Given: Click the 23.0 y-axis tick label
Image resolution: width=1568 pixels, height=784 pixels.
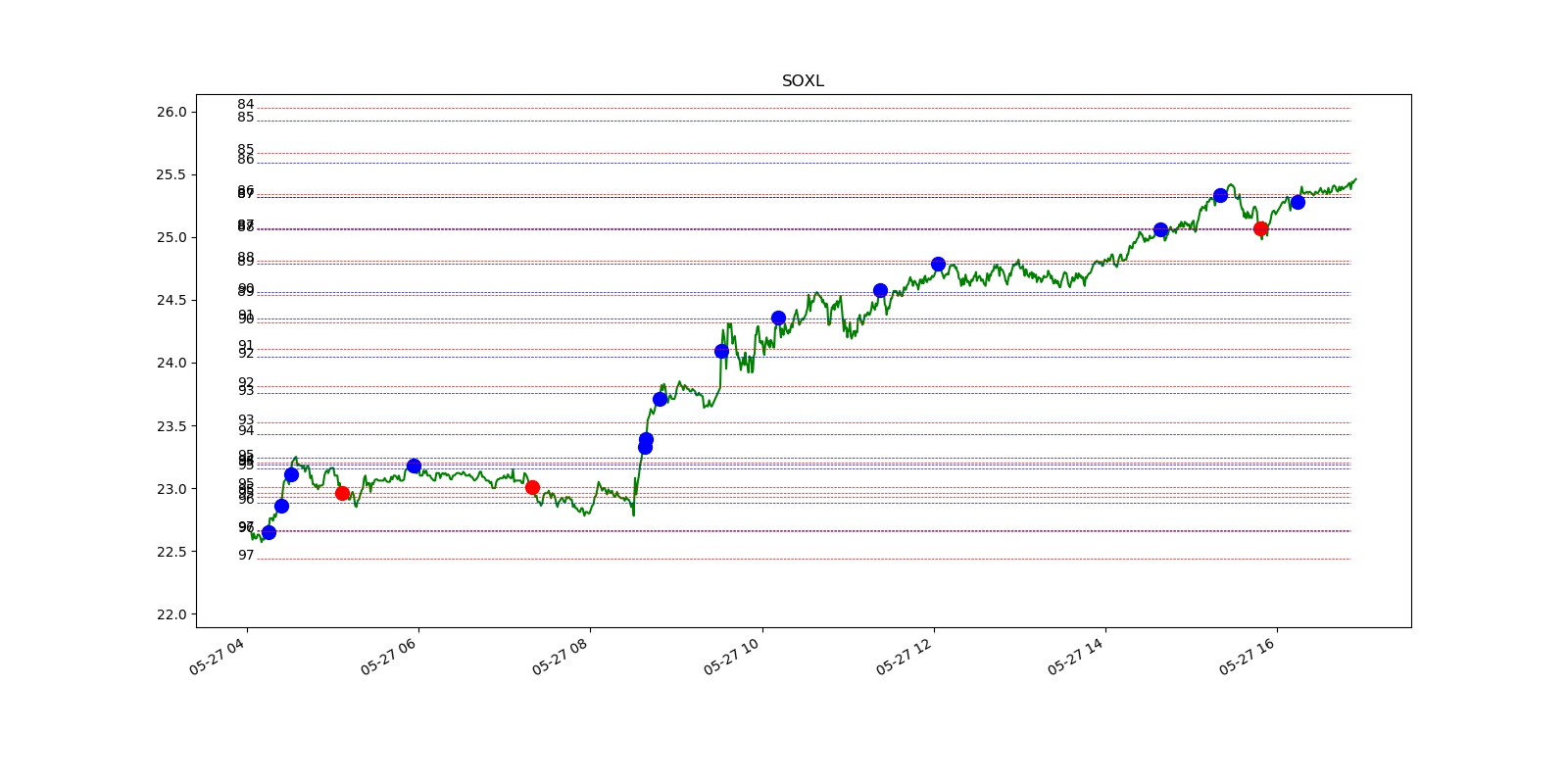Looking at the screenshot, I should [171, 489].
